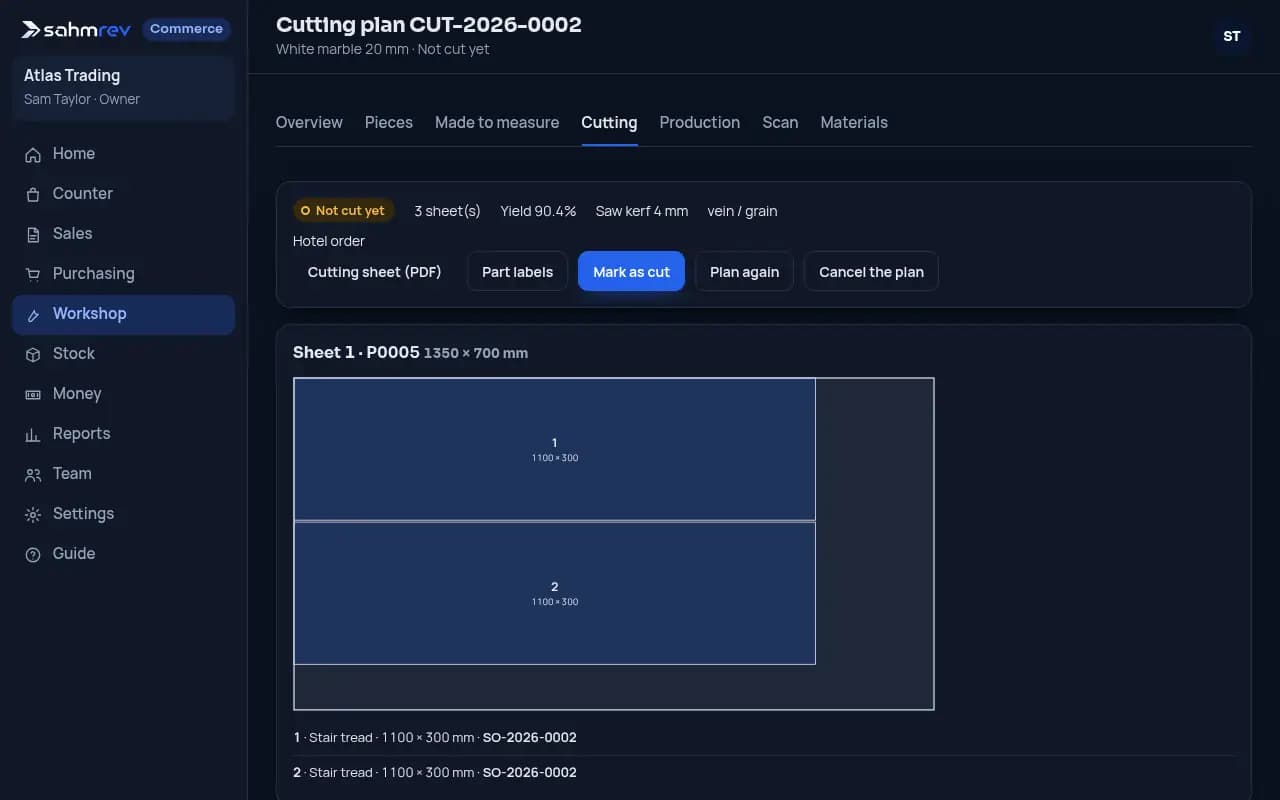The width and height of the screenshot is (1280, 800).
Task: Select piece 1 on the sheet diagram
Action: [554, 449]
